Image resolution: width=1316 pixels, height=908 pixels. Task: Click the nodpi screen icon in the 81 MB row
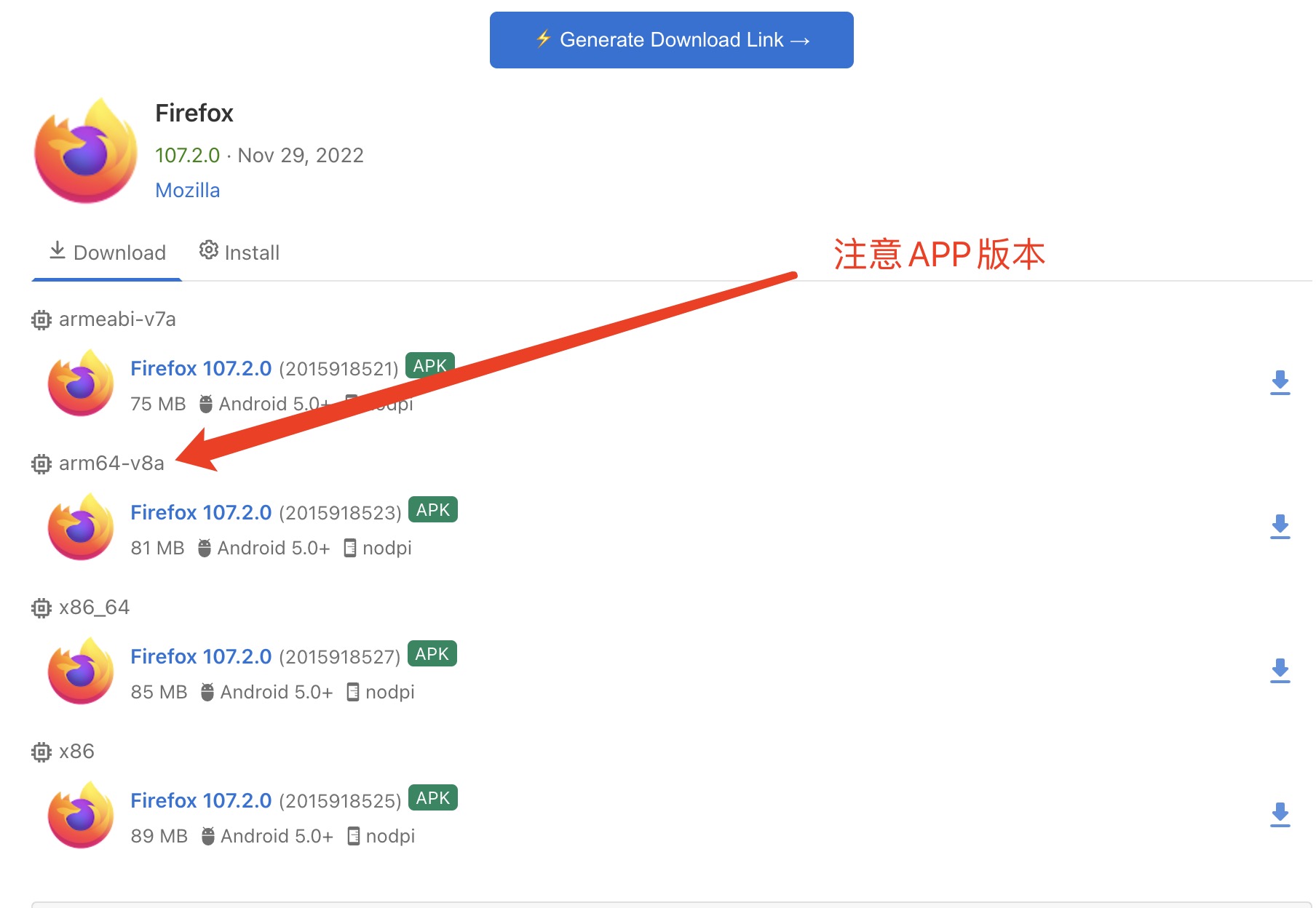click(350, 548)
